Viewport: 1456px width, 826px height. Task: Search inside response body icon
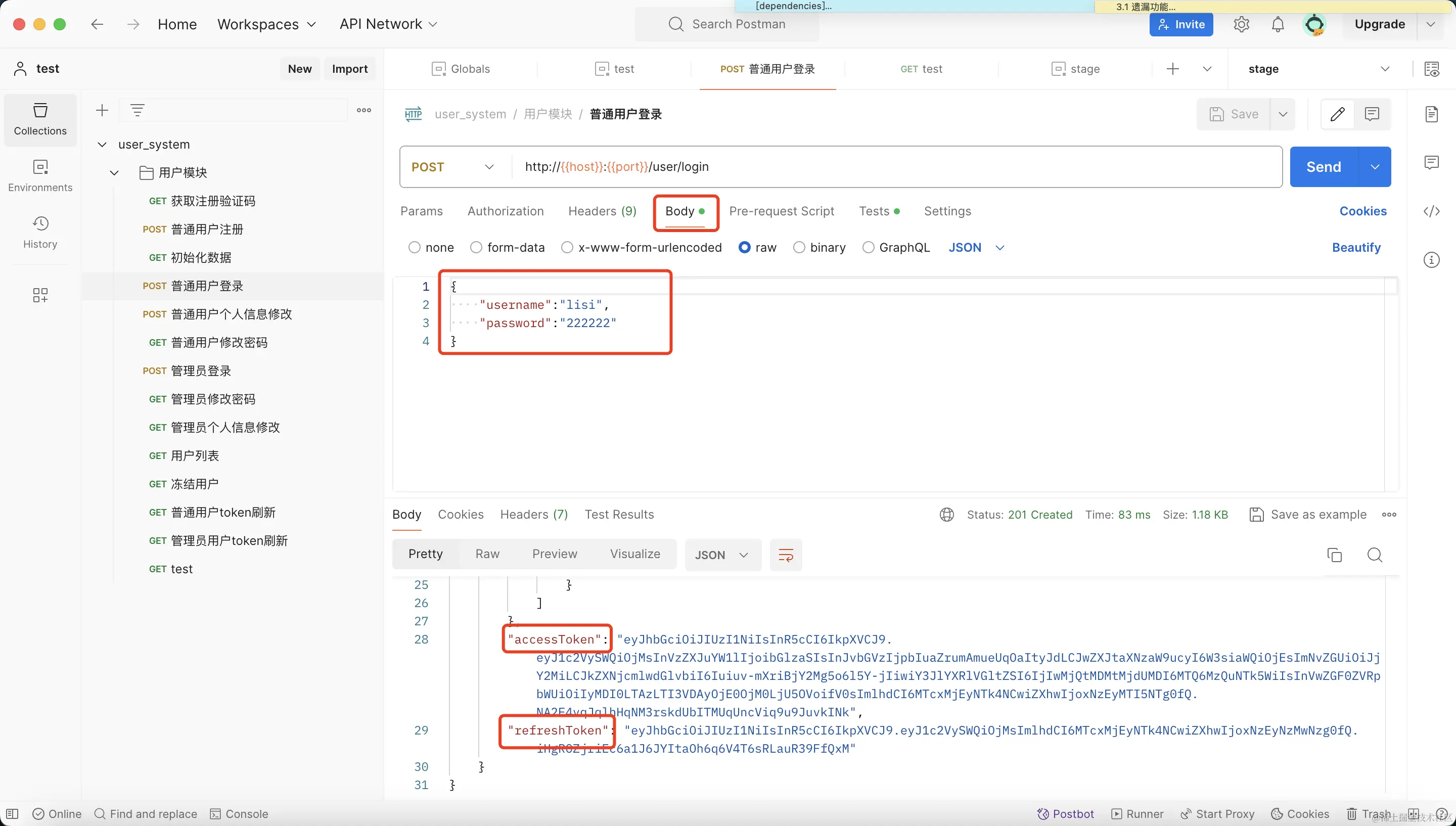pos(1374,555)
